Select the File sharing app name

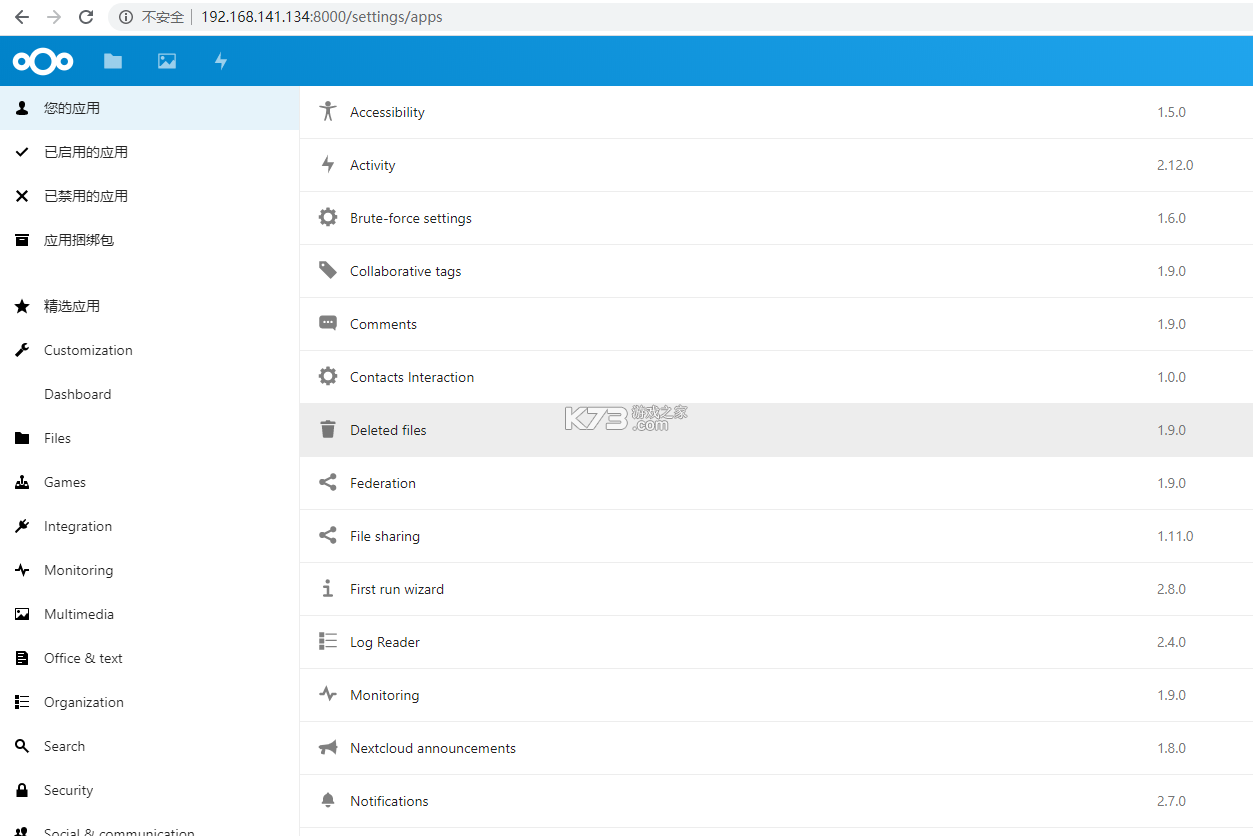385,536
